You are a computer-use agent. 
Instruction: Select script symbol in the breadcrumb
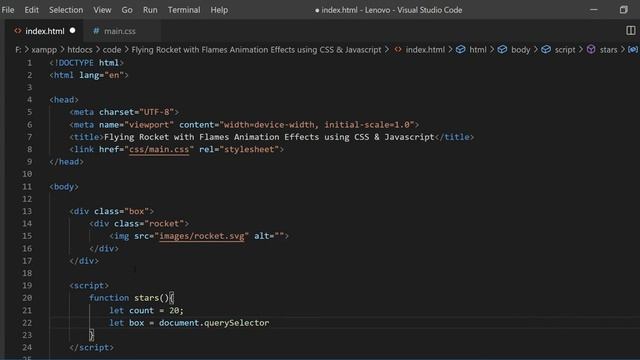point(564,50)
